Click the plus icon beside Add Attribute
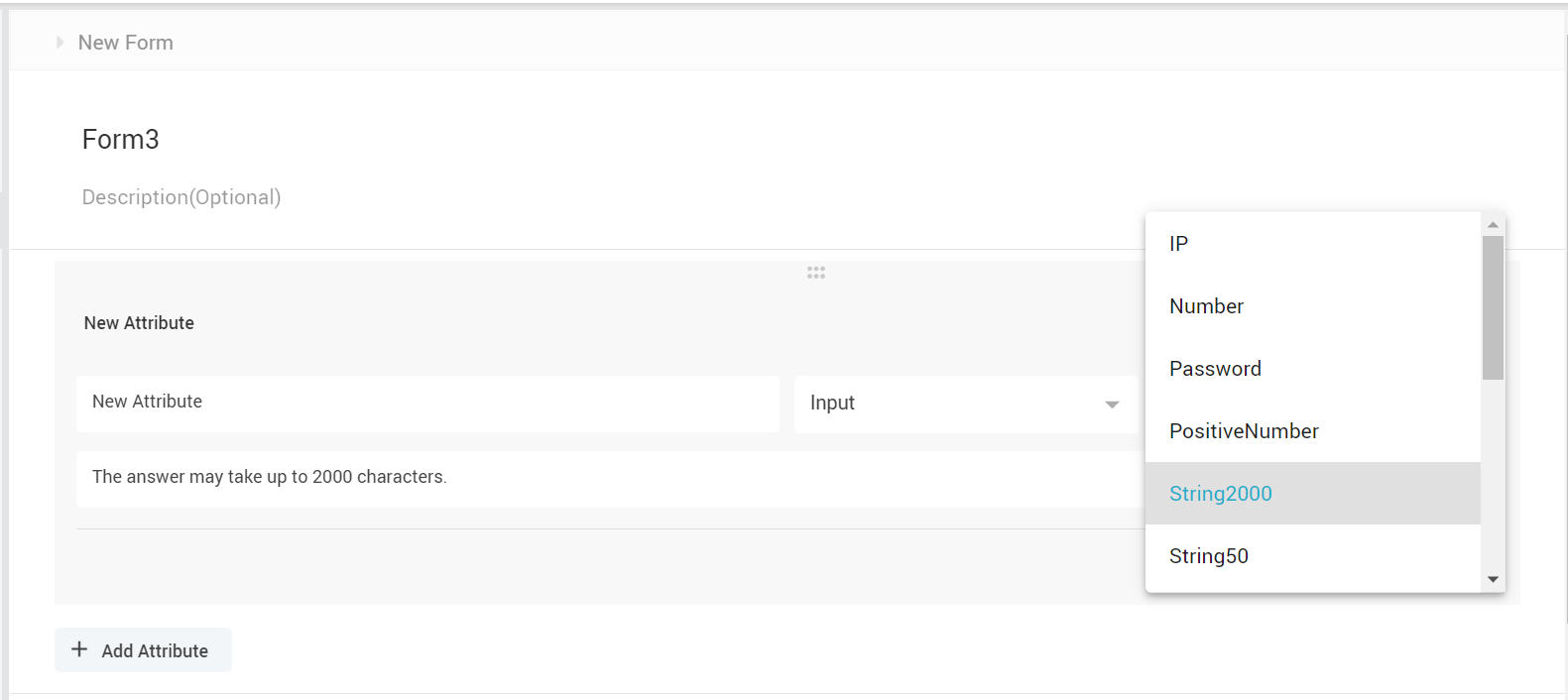Viewport: 1568px width, 700px height. (x=79, y=649)
